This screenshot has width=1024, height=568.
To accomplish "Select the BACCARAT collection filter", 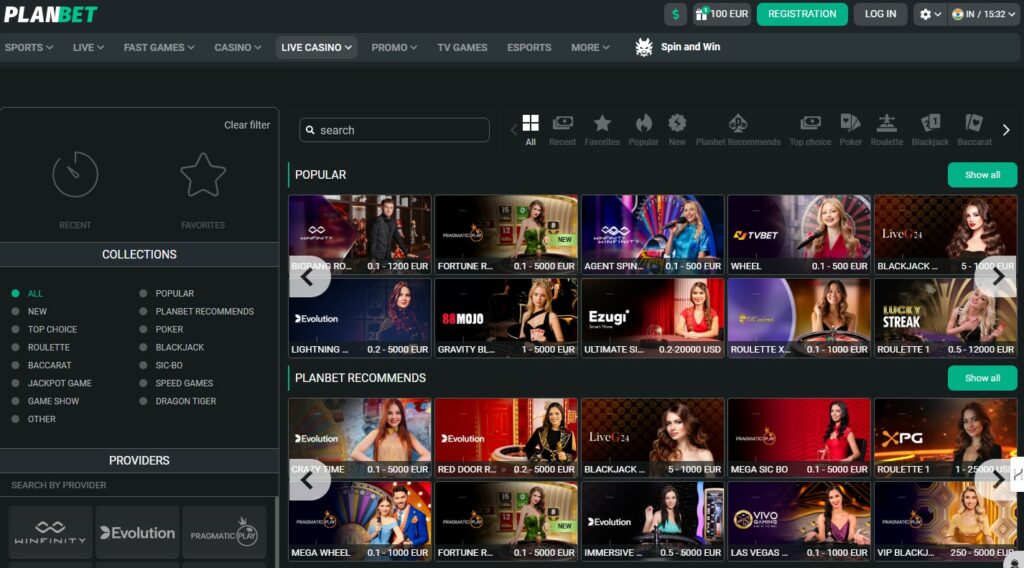I will coord(41,366).
